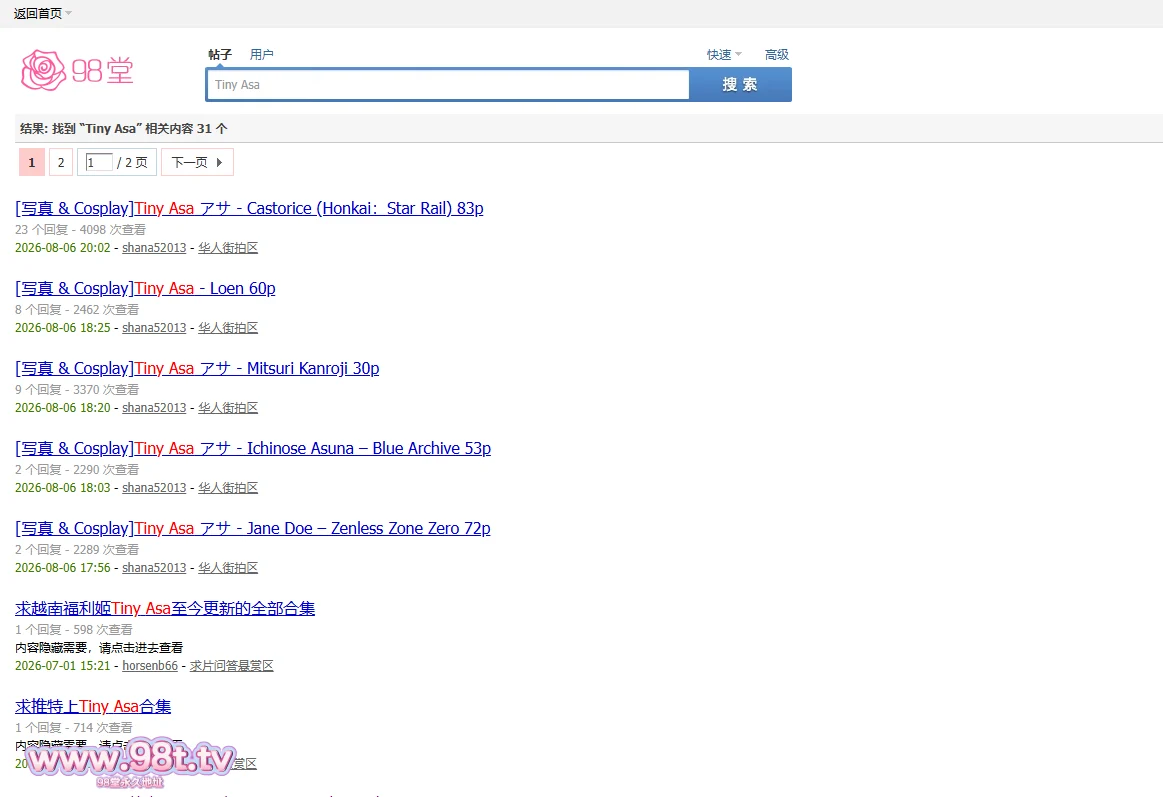Viewport: 1163px width, 797px height.
Task: Click the 1 个回复 - 598 次查看 text
Action: coord(73,630)
